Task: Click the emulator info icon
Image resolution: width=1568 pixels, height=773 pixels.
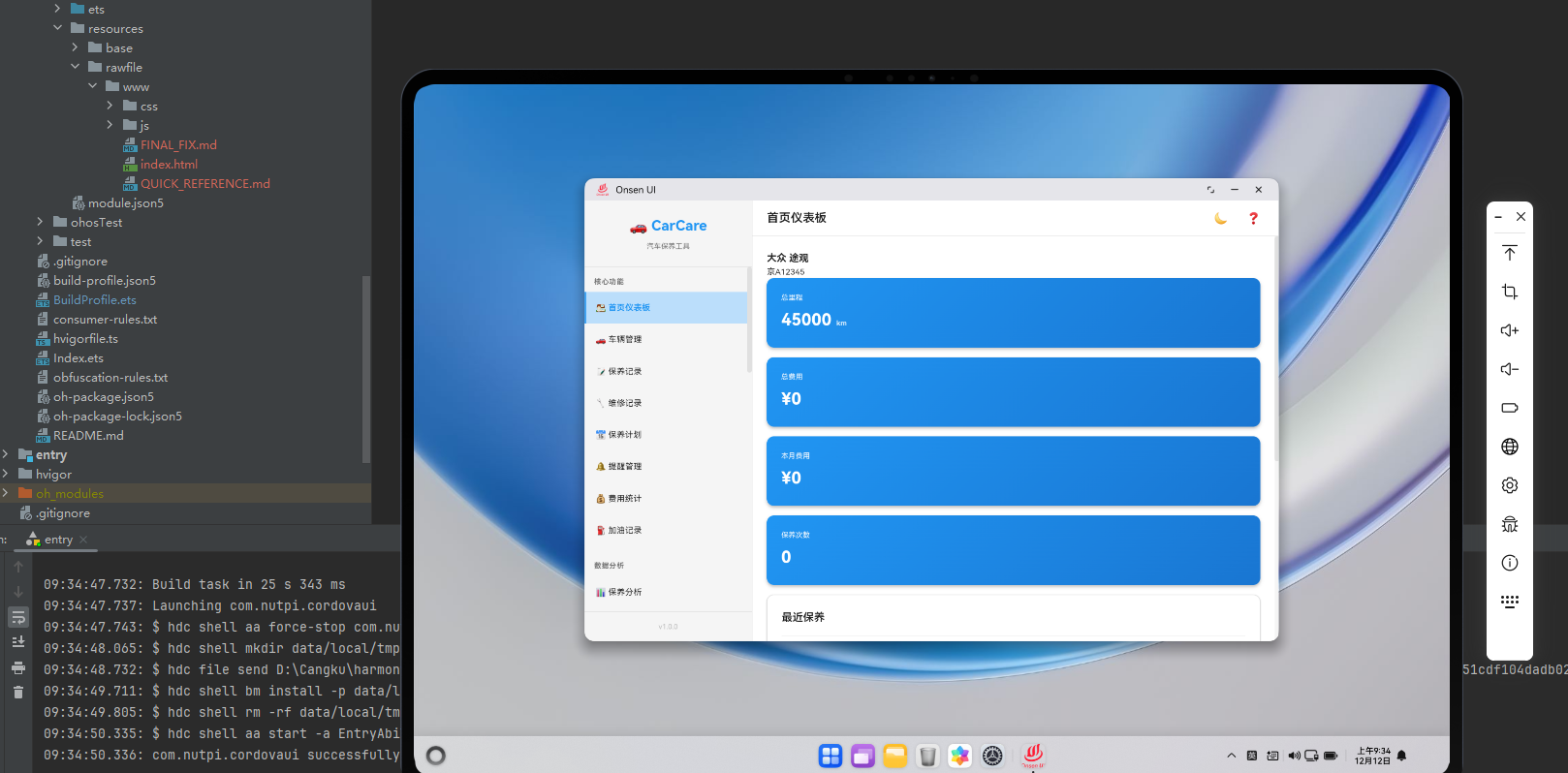Action: (1510, 563)
